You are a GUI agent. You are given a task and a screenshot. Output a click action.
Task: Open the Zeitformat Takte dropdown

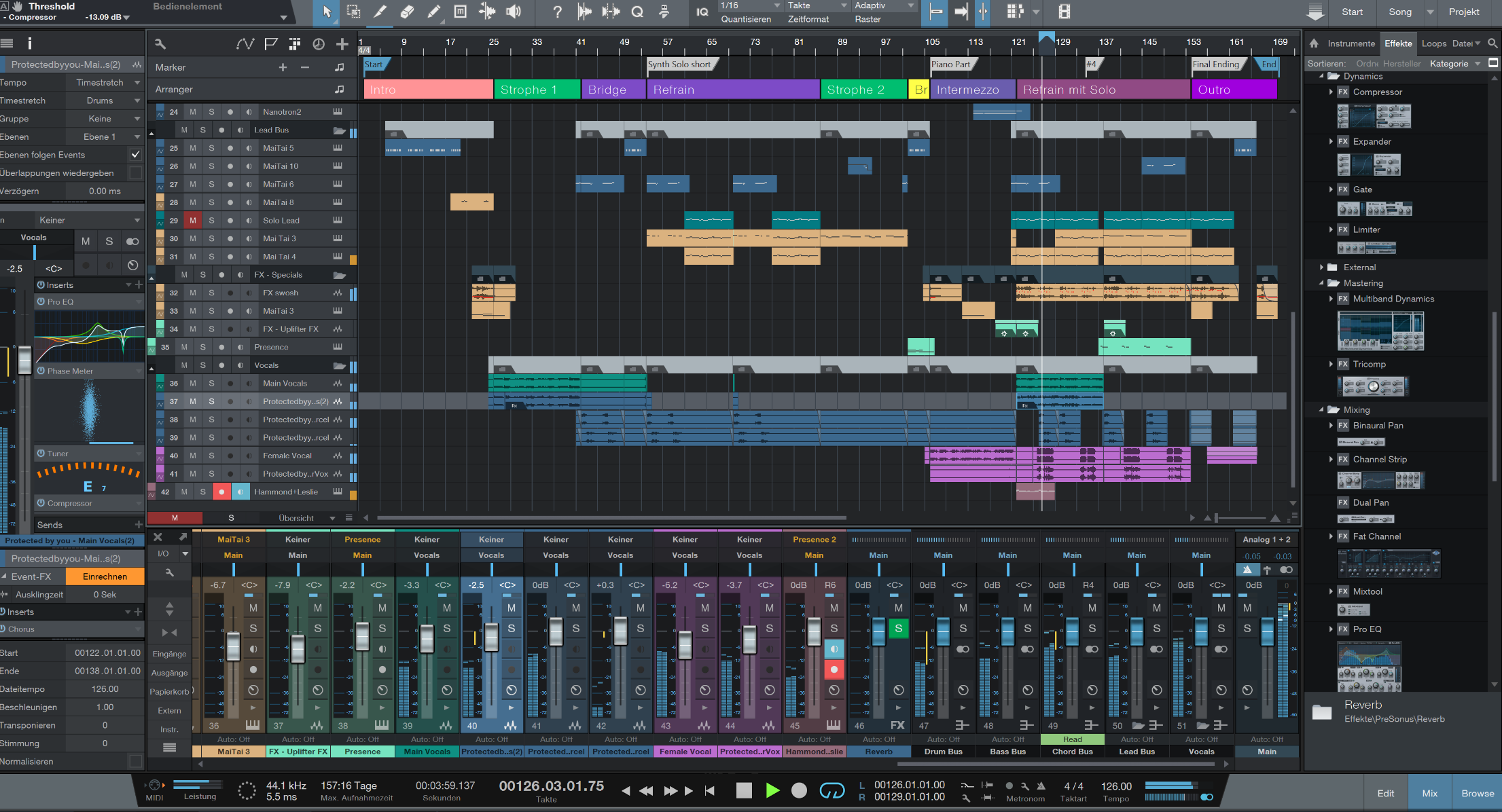click(x=817, y=5)
